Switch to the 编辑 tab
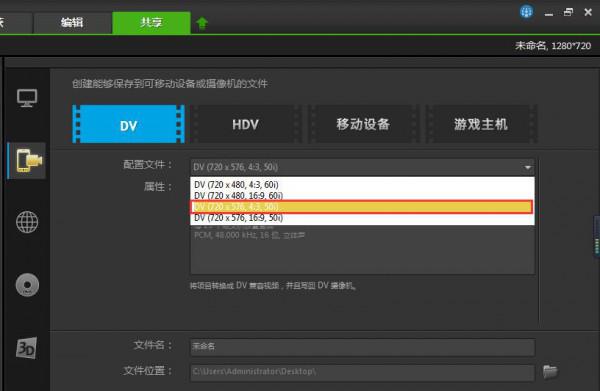600x391 pixels. [x=72, y=23]
